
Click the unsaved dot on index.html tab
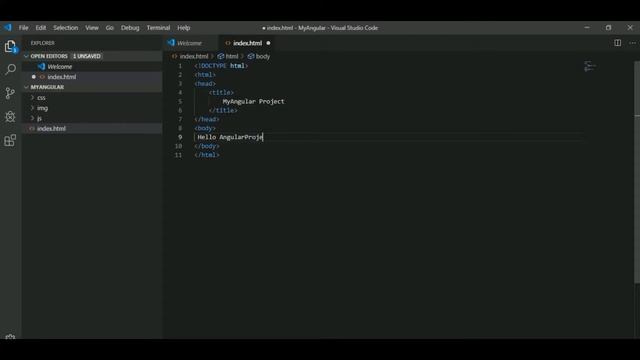[268, 43]
